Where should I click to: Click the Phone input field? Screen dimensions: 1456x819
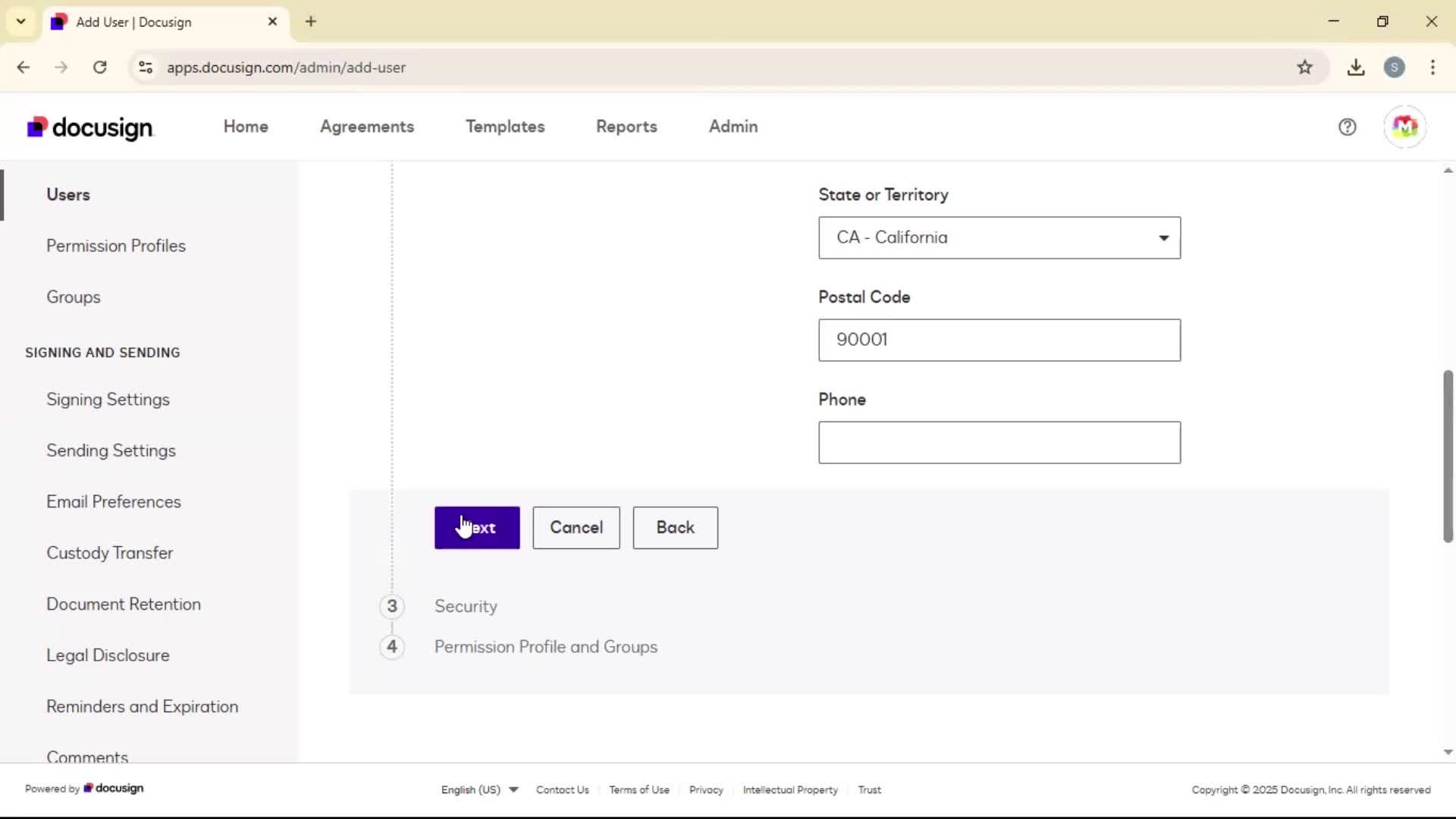pos(999,442)
